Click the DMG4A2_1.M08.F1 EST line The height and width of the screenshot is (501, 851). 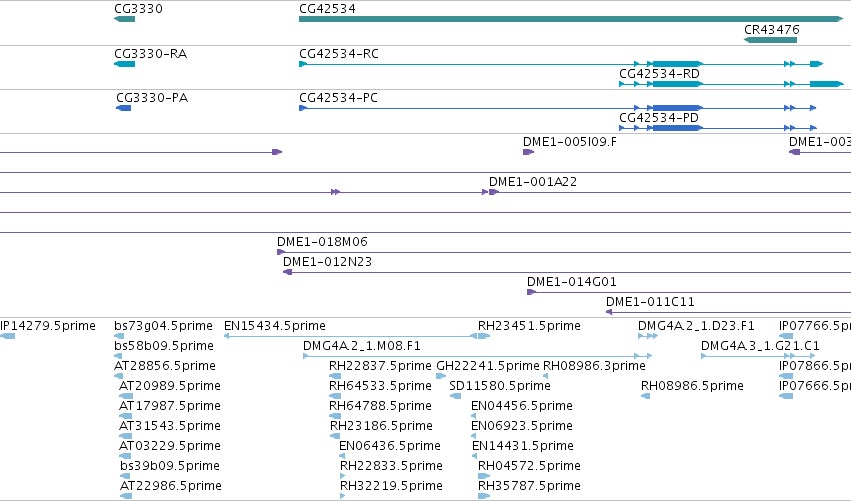[x=478, y=356]
